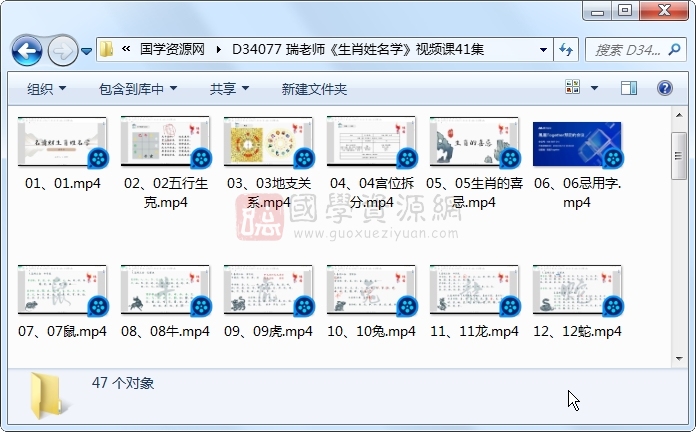Image resolution: width=696 pixels, height=432 pixels.
Task: Click the file name 11、11龙.mp4
Action: click(475, 331)
